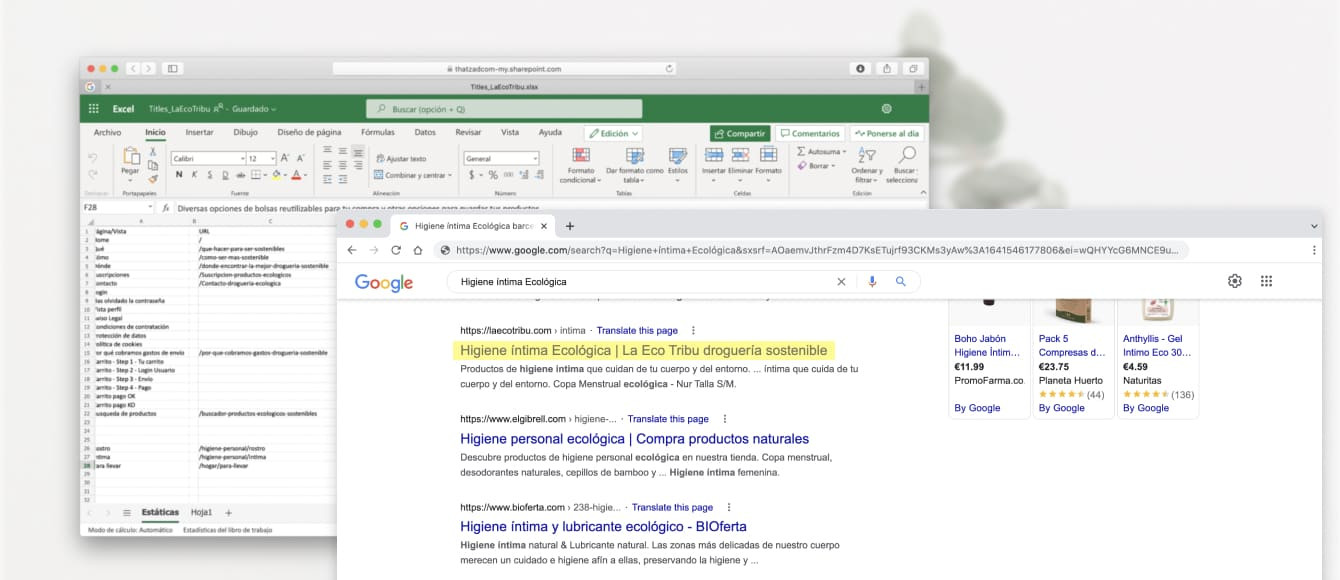Click the Google voice search microphone
Screen dimensions: 1340x580
872,282
